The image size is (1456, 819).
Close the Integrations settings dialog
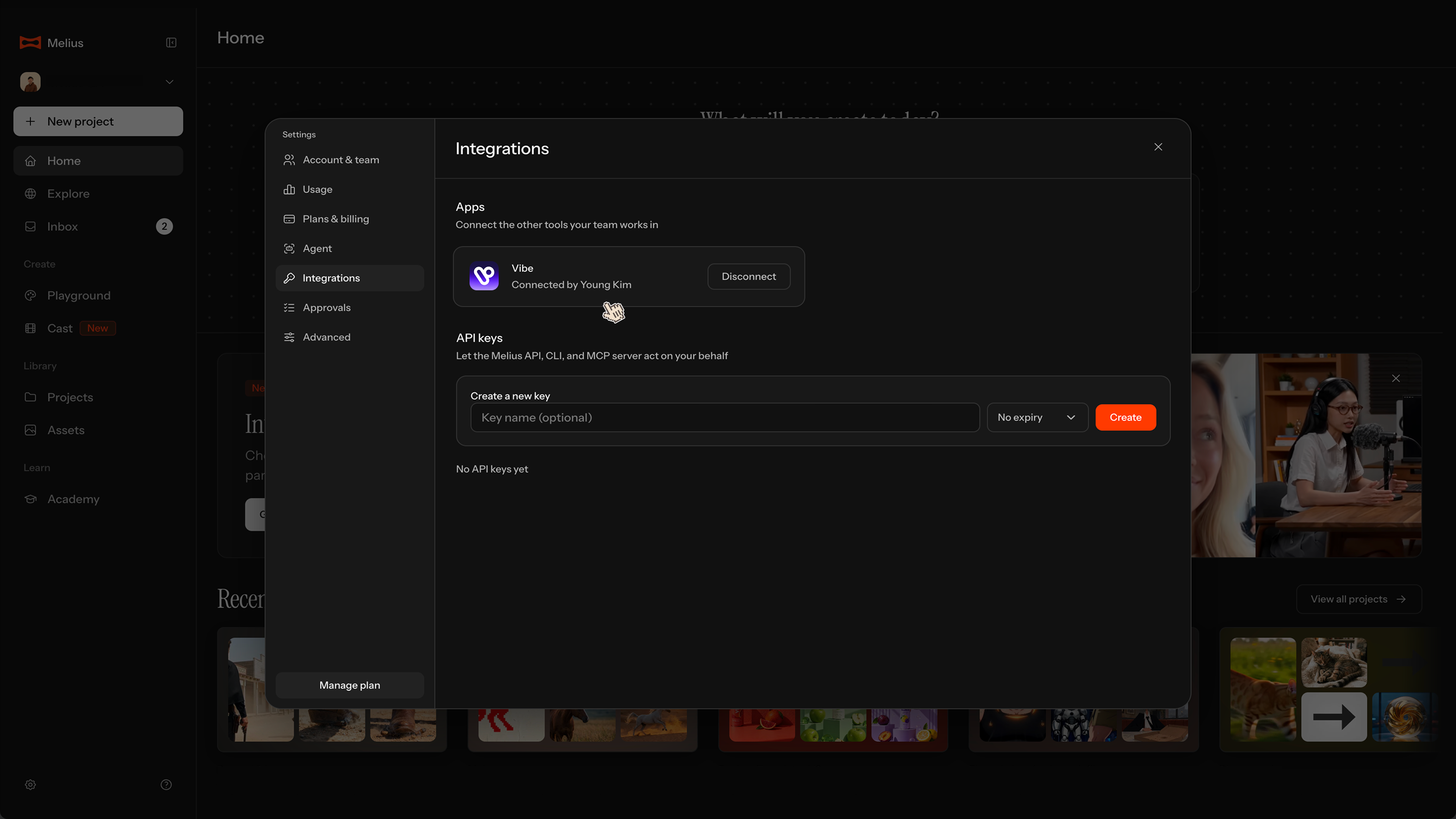1158,147
